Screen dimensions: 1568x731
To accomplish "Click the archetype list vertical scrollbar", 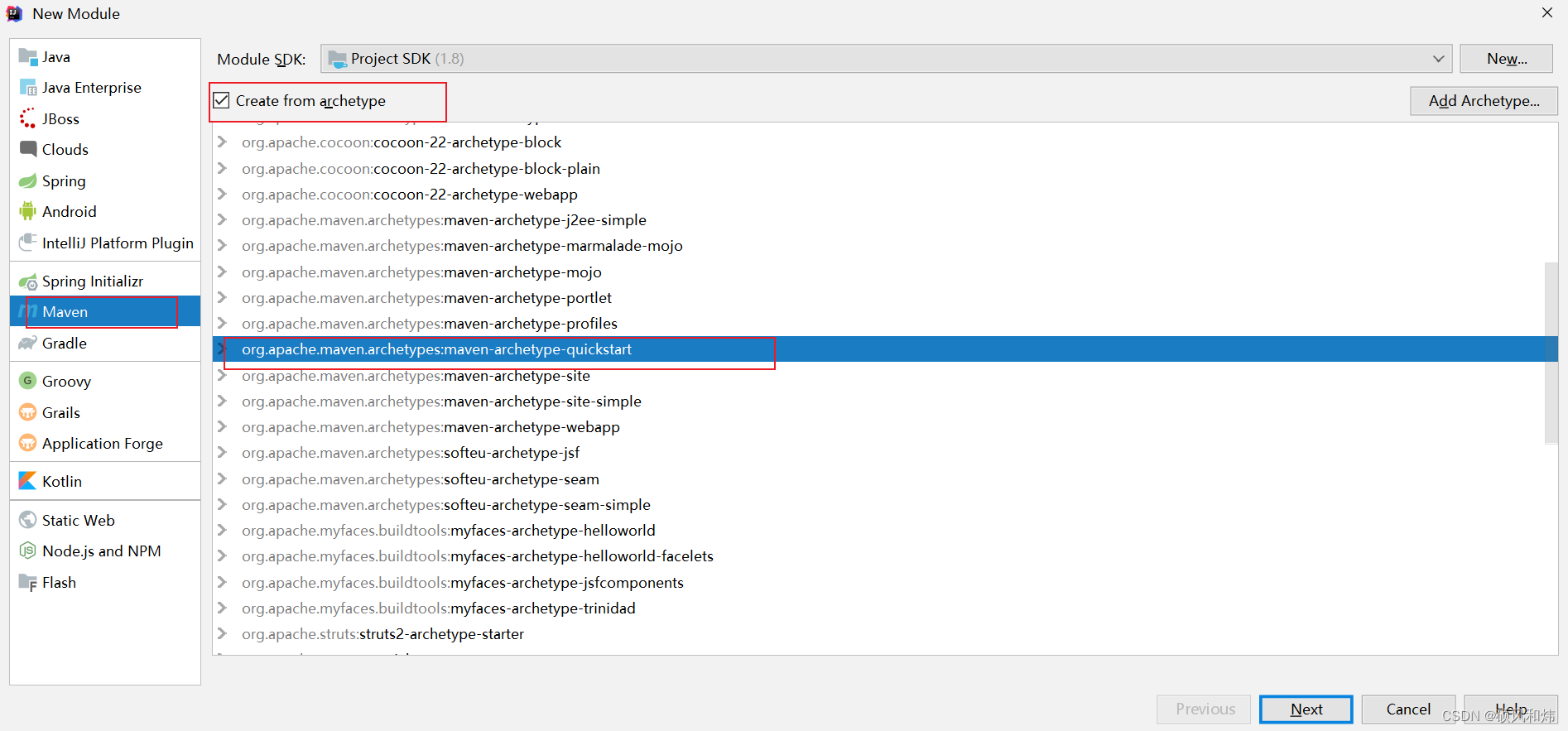I will [1551, 353].
